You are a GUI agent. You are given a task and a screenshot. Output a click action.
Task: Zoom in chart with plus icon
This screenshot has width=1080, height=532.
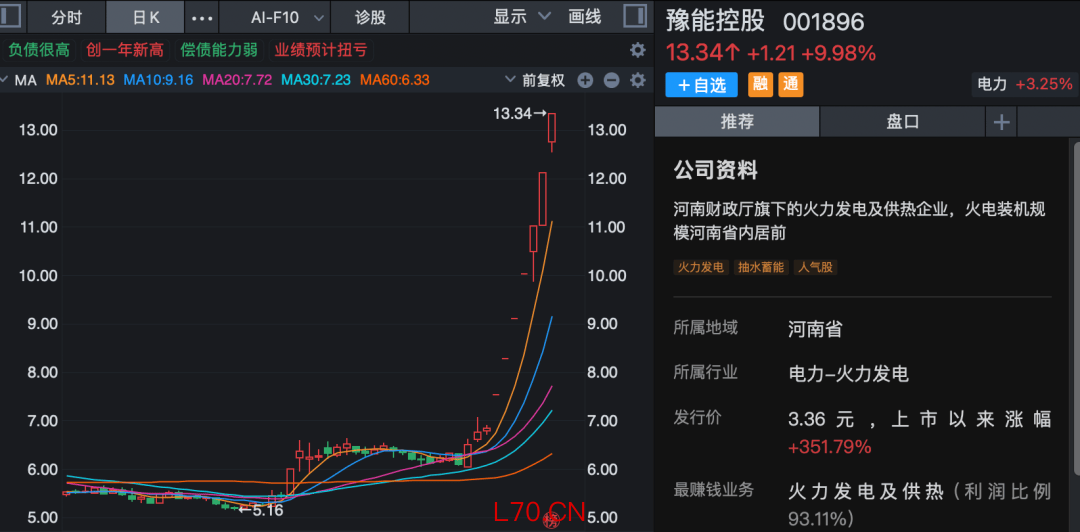coord(585,81)
